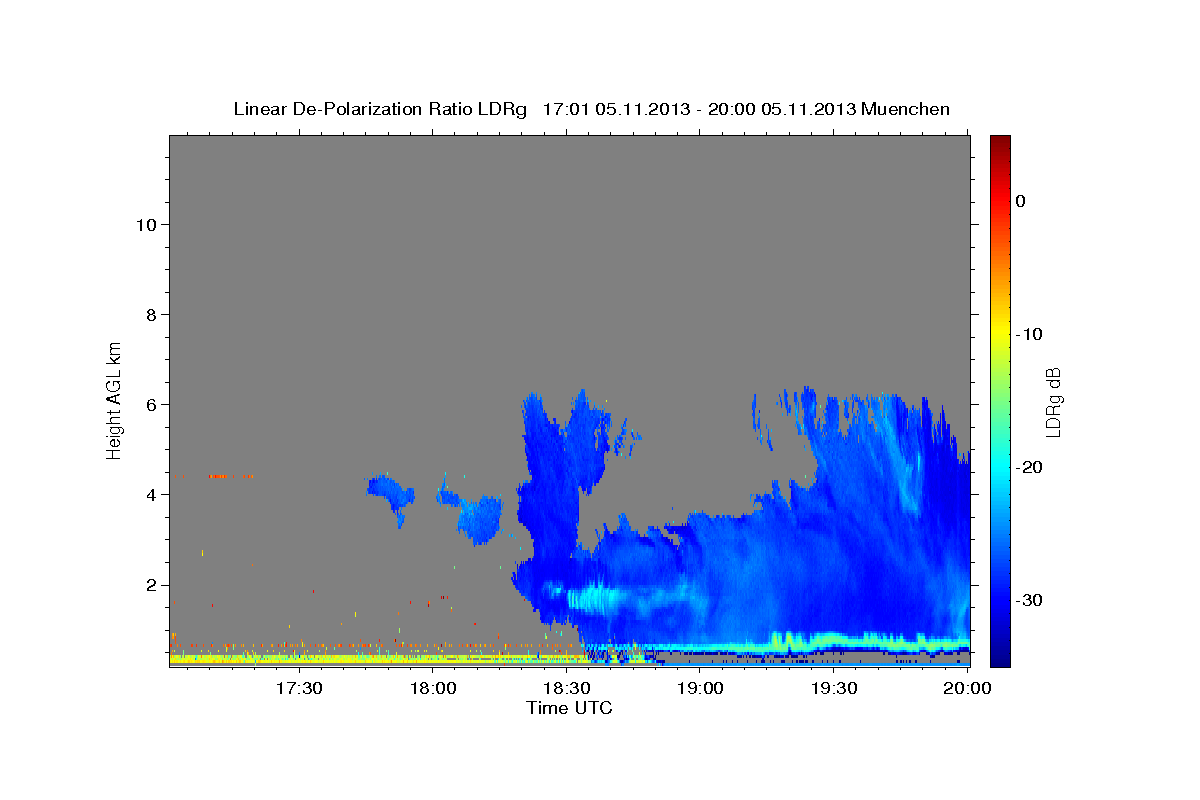Click the 'Time UTC' axis title
Viewport: 1200px width, 800px height.
tap(569, 708)
